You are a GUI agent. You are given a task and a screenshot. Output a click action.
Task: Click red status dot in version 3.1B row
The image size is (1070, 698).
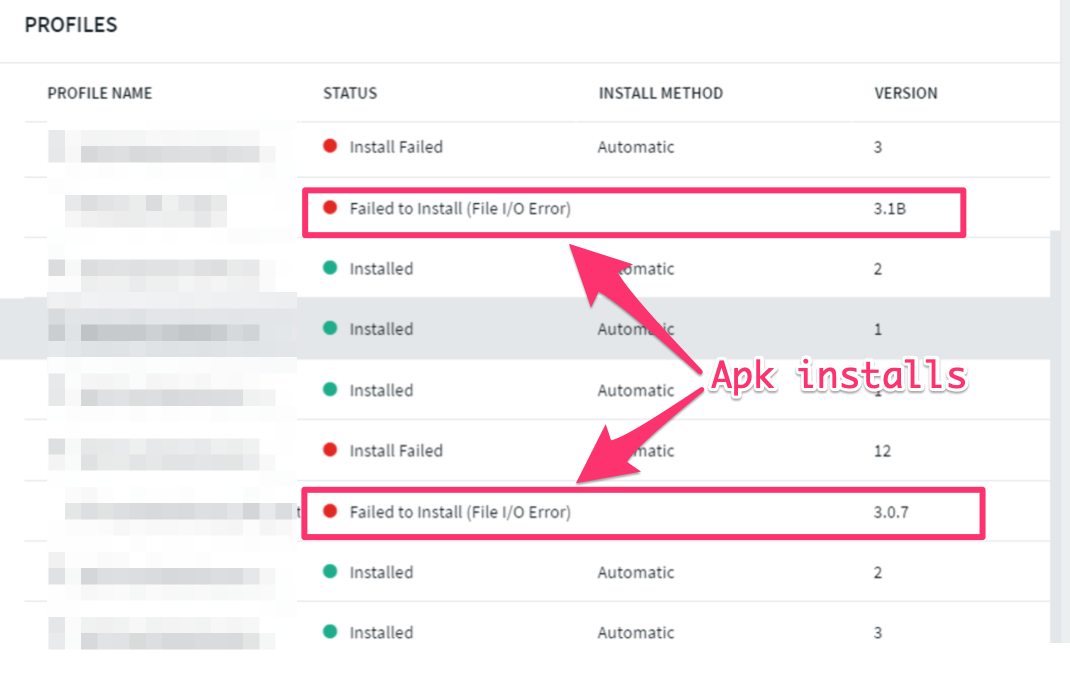(330, 208)
